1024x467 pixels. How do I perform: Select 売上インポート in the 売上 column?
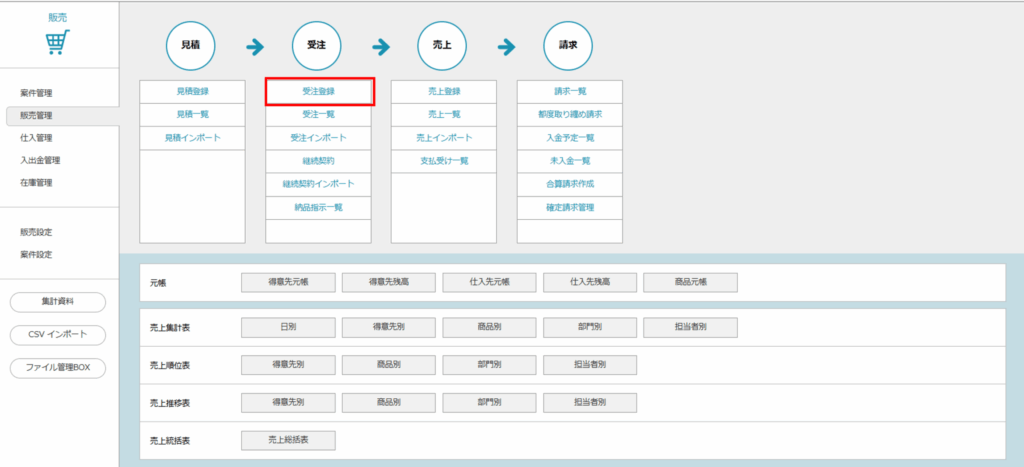coord(443,138)
